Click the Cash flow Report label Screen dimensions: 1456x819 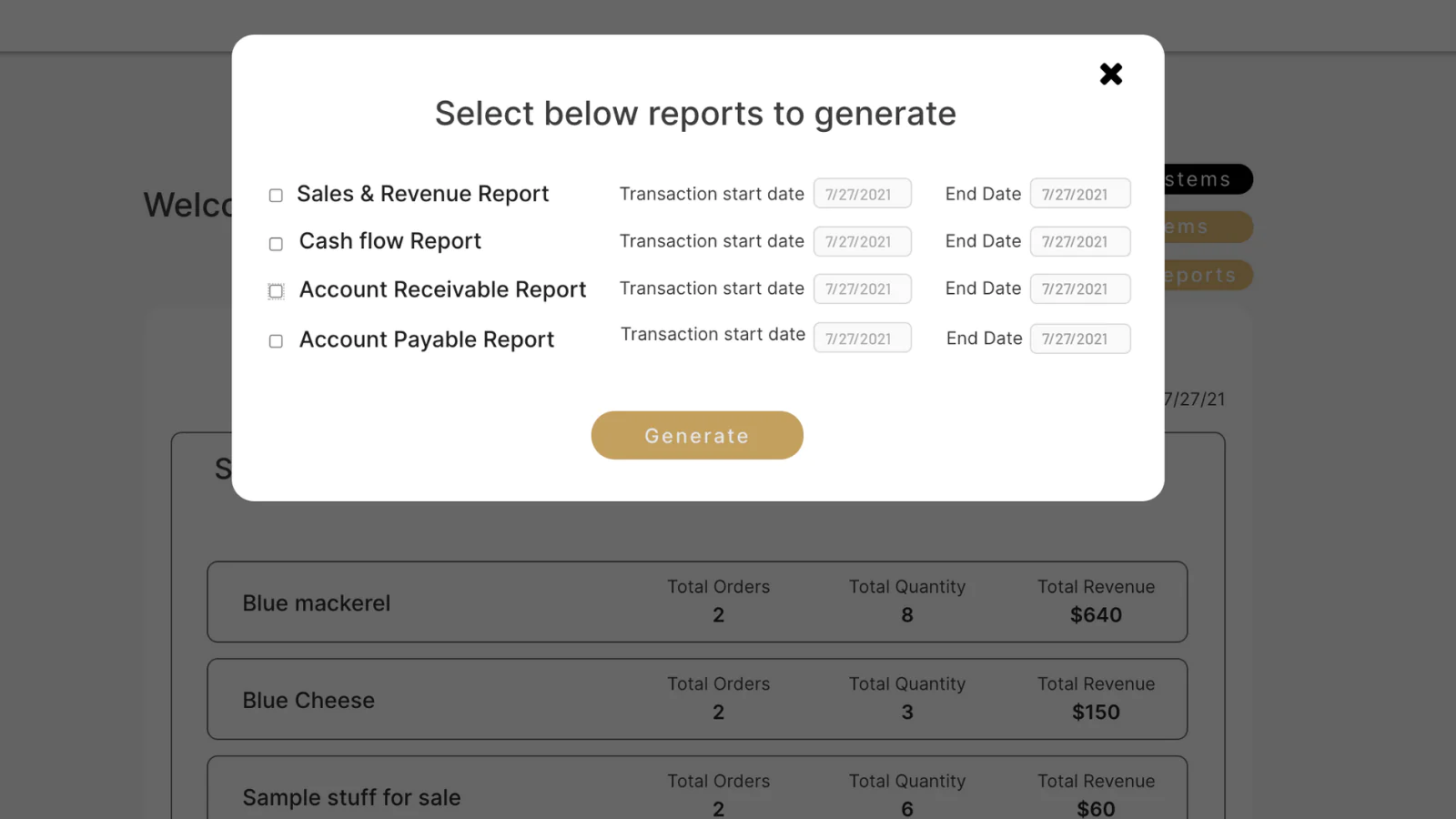(389, 241)
